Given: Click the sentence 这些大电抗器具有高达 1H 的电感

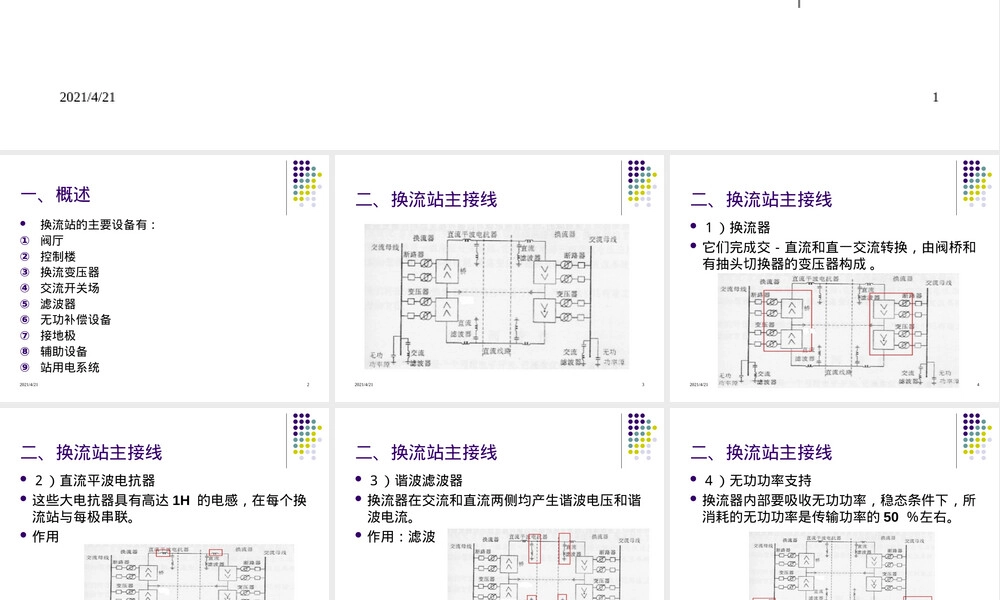Looking at the screenshot, I should [x=170, y=508].
